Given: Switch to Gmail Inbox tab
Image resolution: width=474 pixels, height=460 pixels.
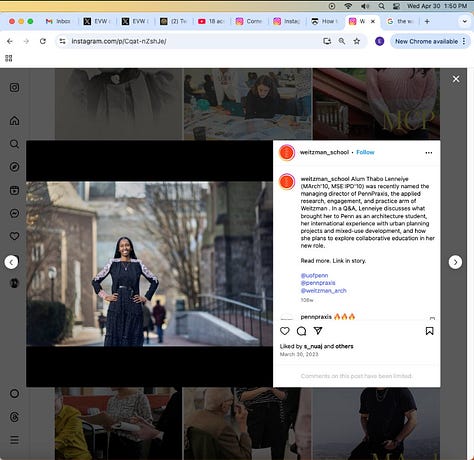Looking at the screenshot, I should (58, 21).
